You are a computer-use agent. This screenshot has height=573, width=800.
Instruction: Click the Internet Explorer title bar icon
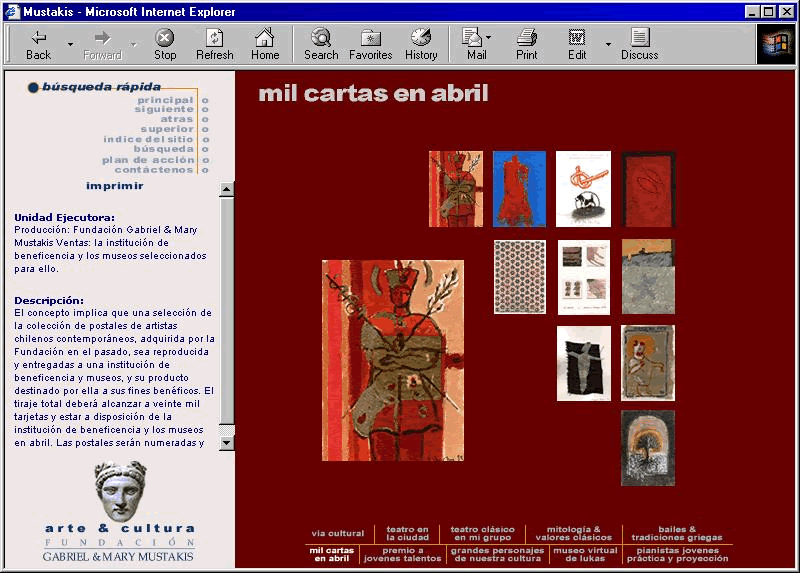(12, 11)
